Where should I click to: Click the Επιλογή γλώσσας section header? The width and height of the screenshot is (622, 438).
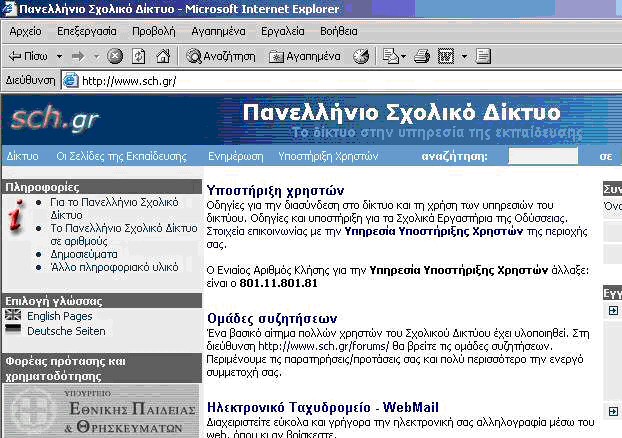pyautogui.click(x=102, y=301)
